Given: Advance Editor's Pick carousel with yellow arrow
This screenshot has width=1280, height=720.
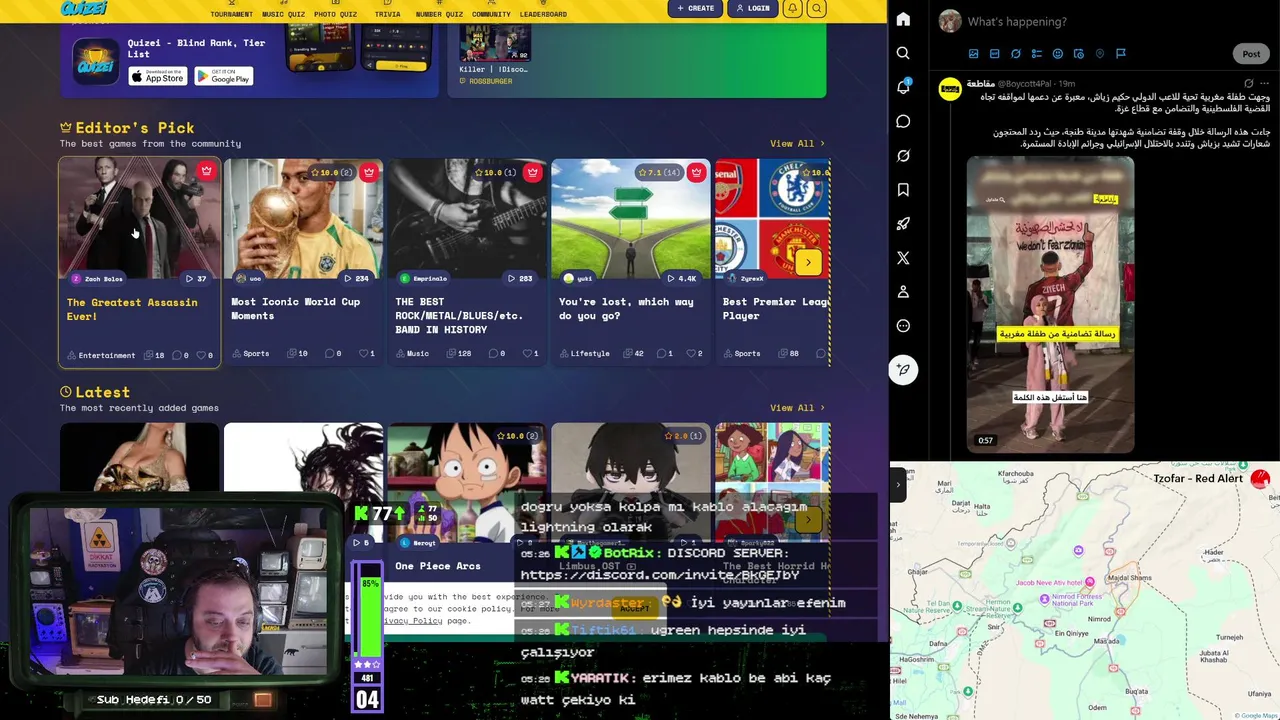Looking at the screenshot, I should click(808, 262).
